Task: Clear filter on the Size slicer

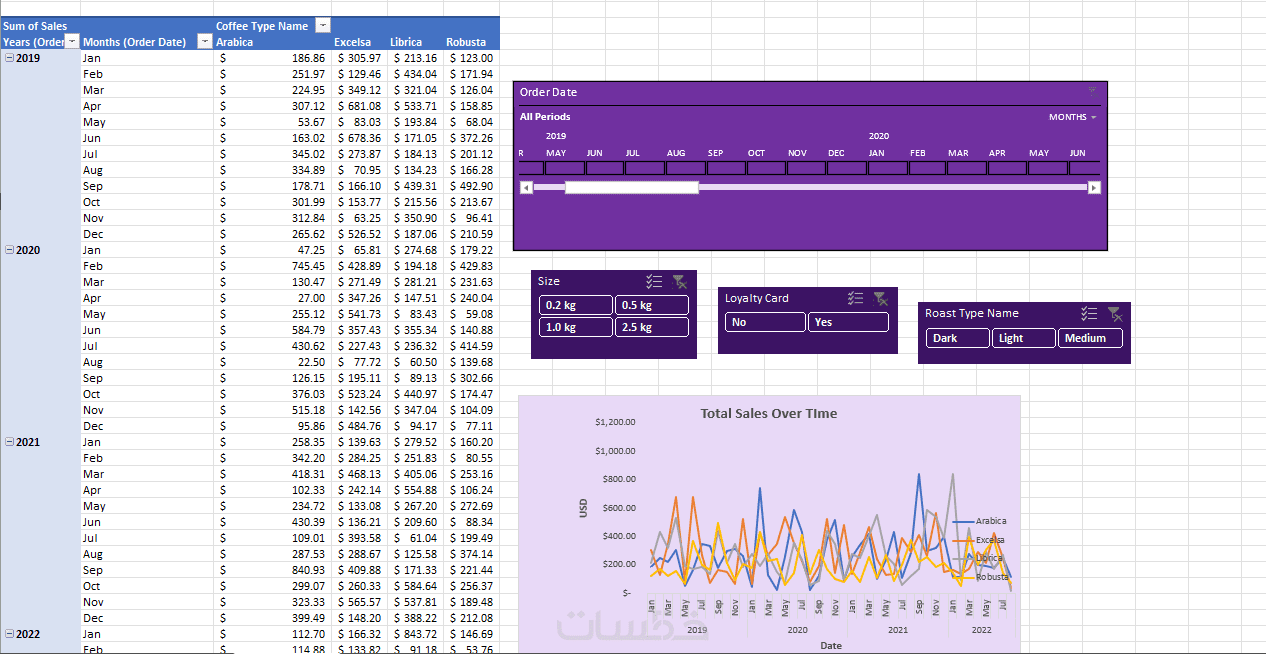Action: click(680, 282)
